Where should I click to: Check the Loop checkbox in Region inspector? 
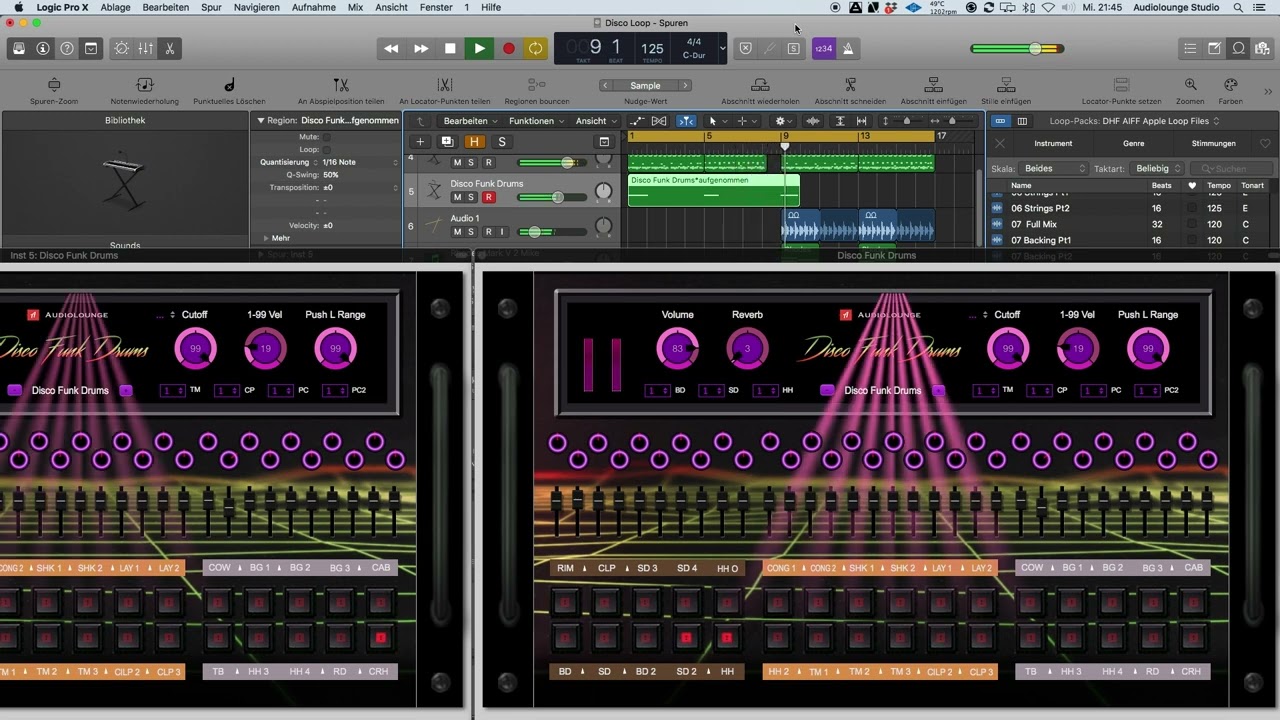[326, 150]
